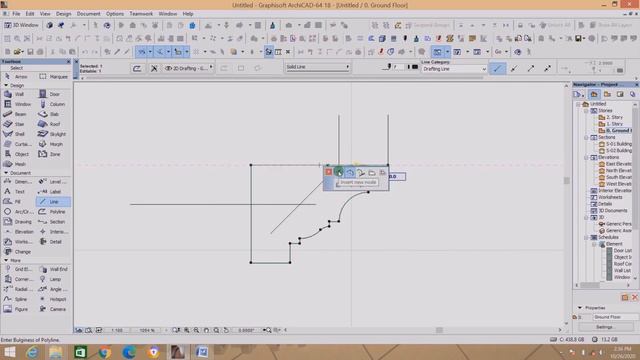This screenshot has width=640, height=360.
Task: Select the Text tool
Action: click(15, 191)
